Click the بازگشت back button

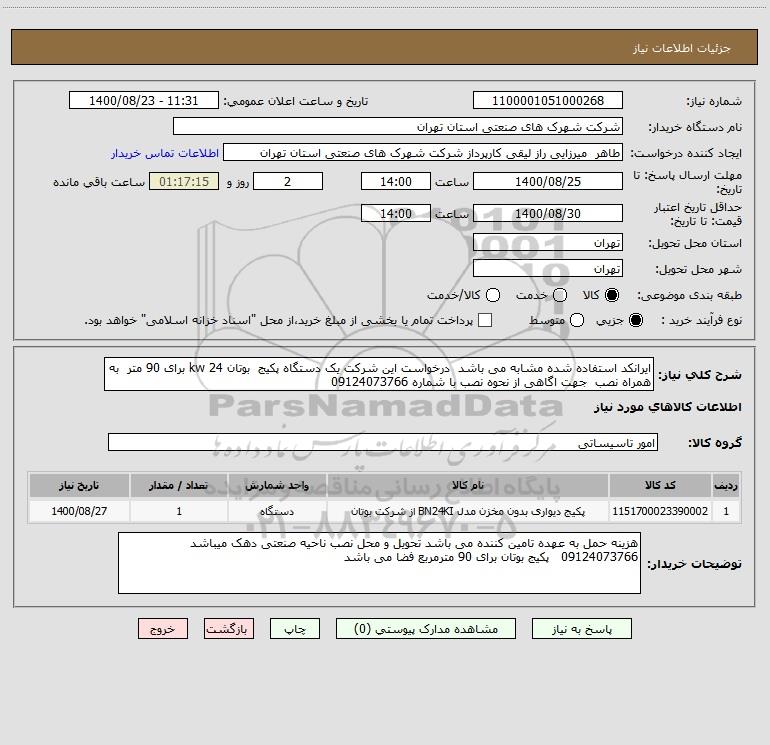click(x=229, y=629)
